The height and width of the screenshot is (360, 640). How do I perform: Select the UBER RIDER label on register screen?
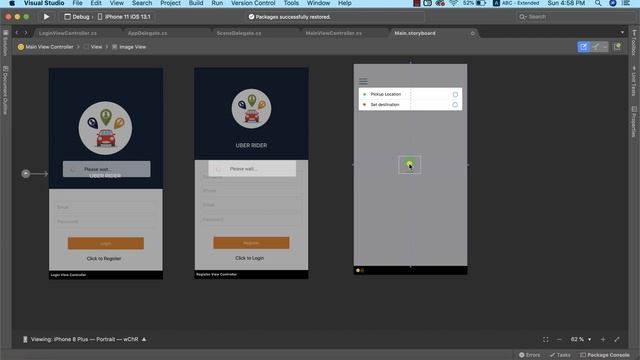click(251, 145)
